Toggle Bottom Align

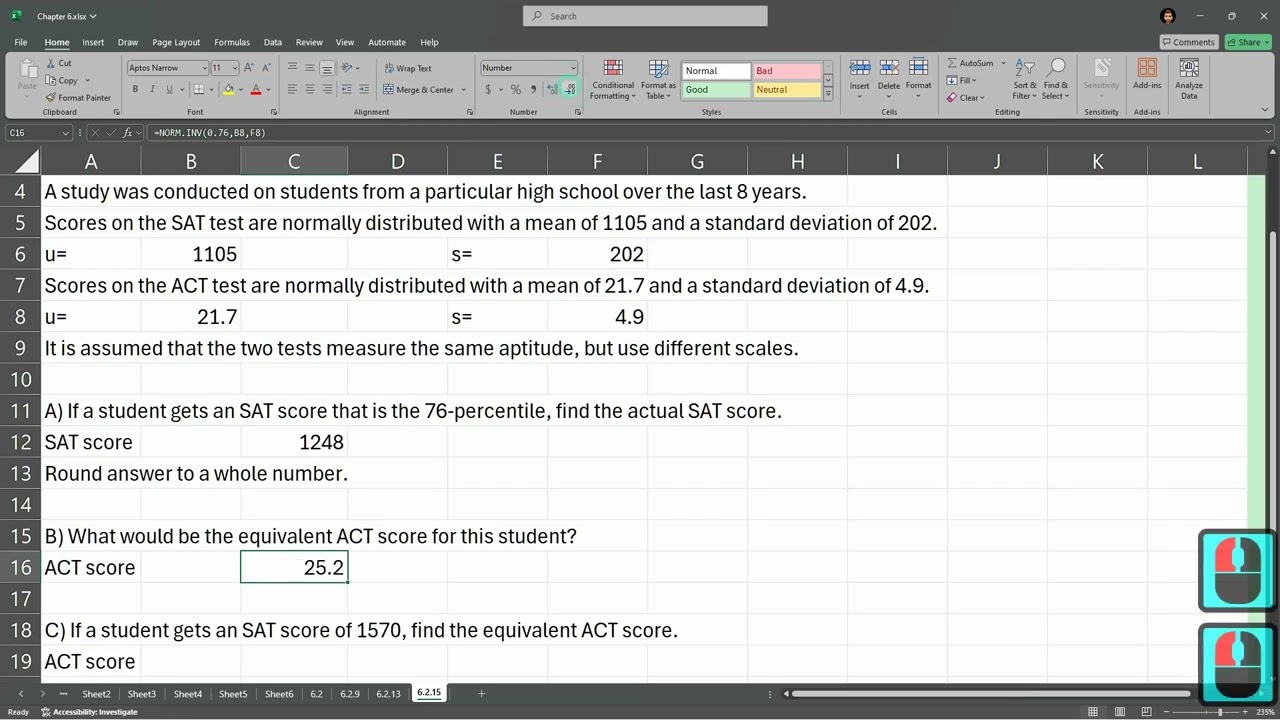pyautogui.click(x=327, y=68)
